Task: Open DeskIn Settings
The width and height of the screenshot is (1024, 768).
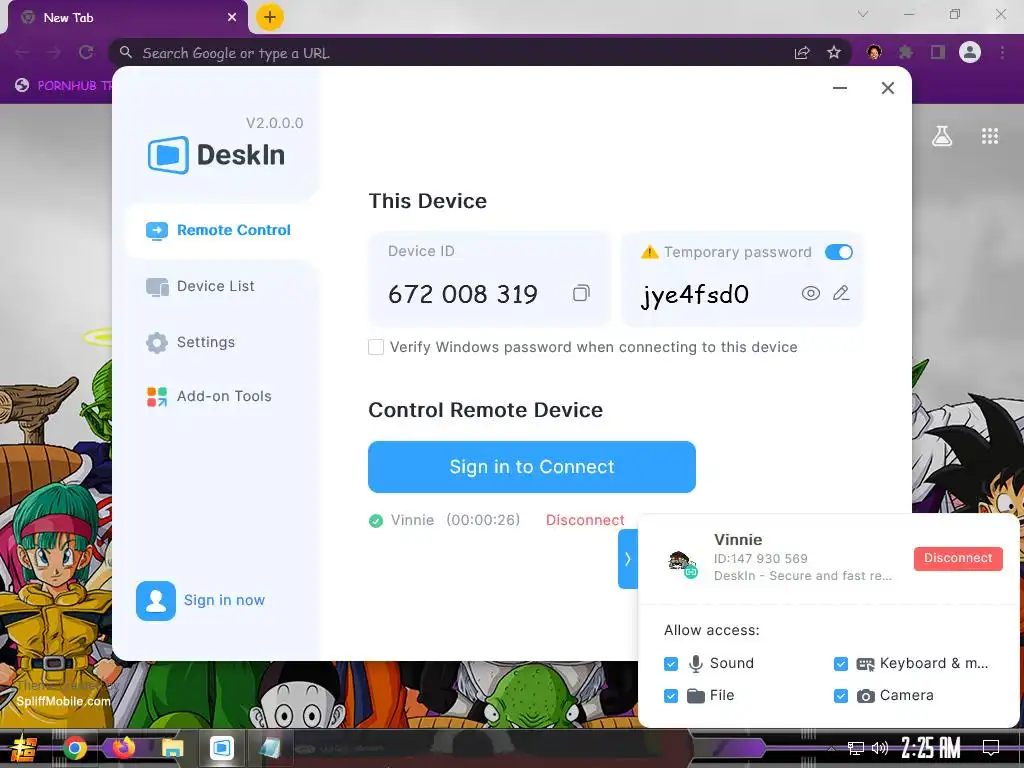Action: [x=191, y=342]
